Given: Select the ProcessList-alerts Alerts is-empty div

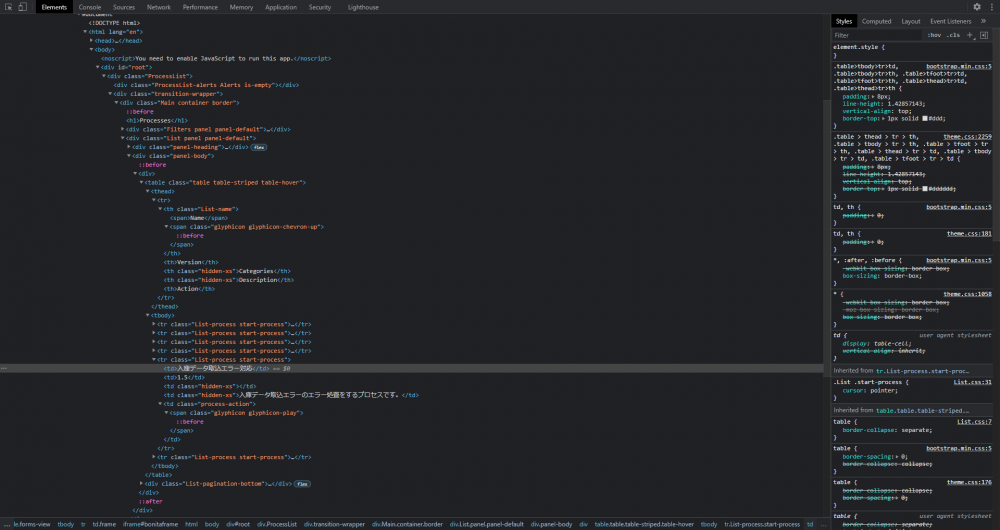Looking at the screenshot, I should click(206, 85).
